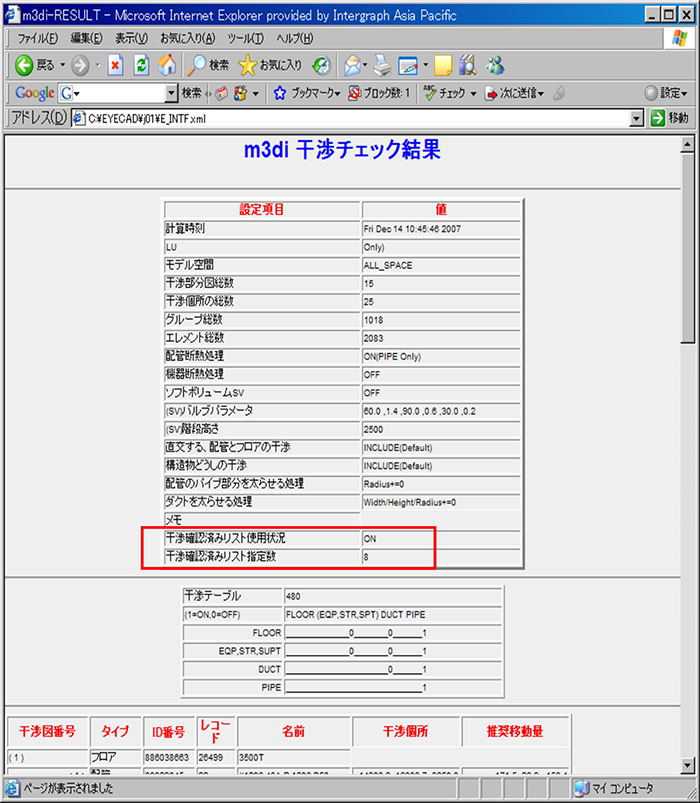Open the ツール(T) menu

[245, 38]
